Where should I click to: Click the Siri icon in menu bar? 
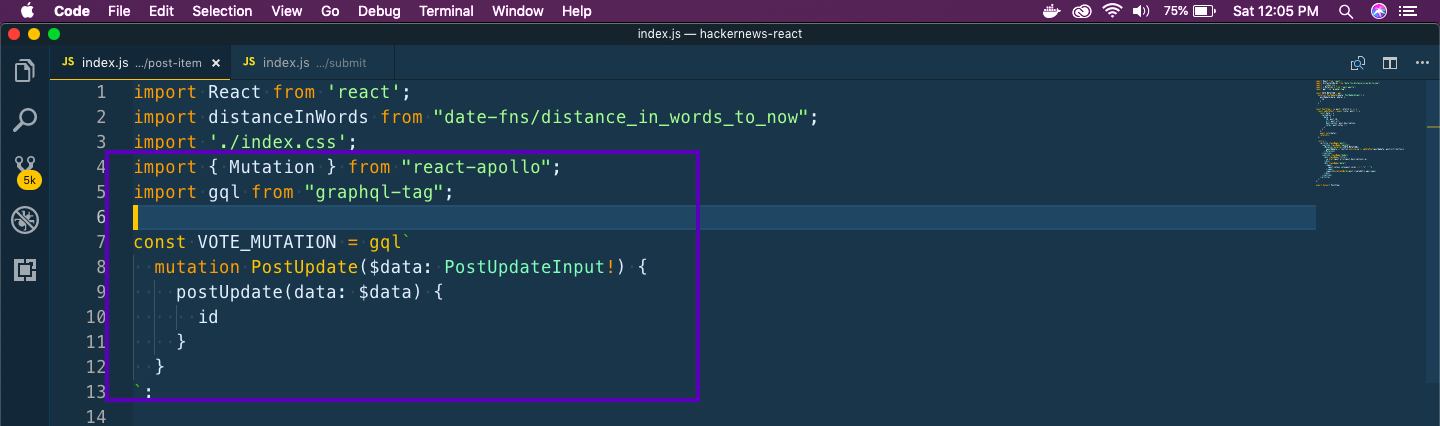point(1379,11)
